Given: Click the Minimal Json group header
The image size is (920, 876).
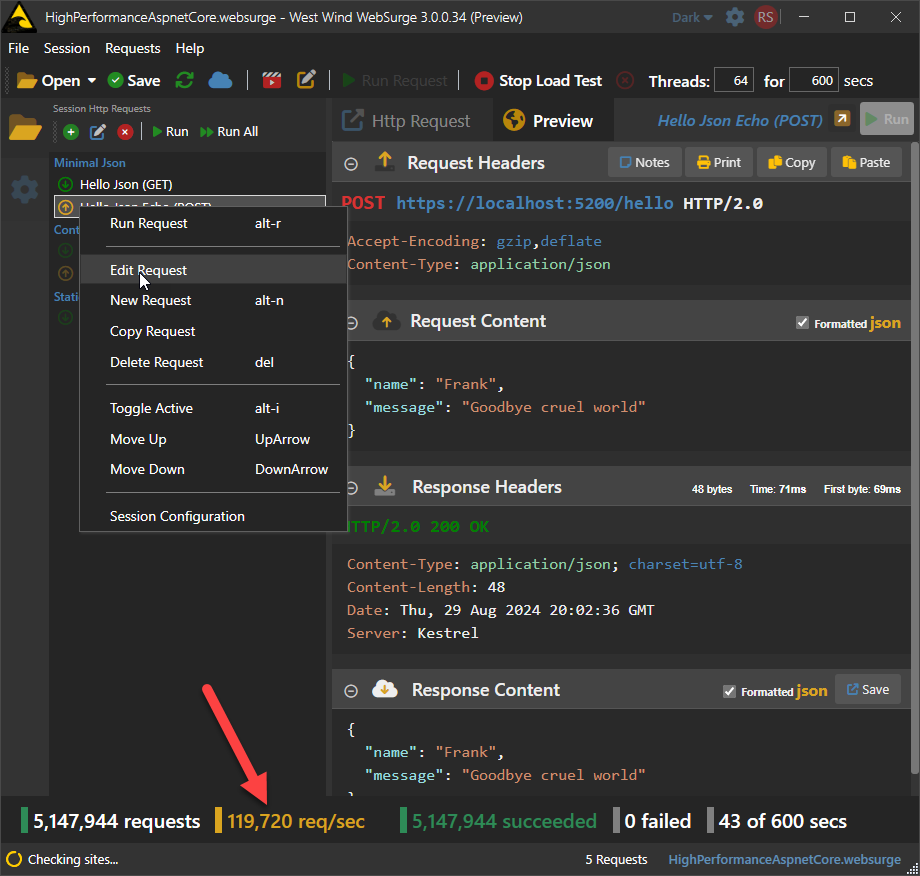Looking at the screenshot, I should pos(90,163).
